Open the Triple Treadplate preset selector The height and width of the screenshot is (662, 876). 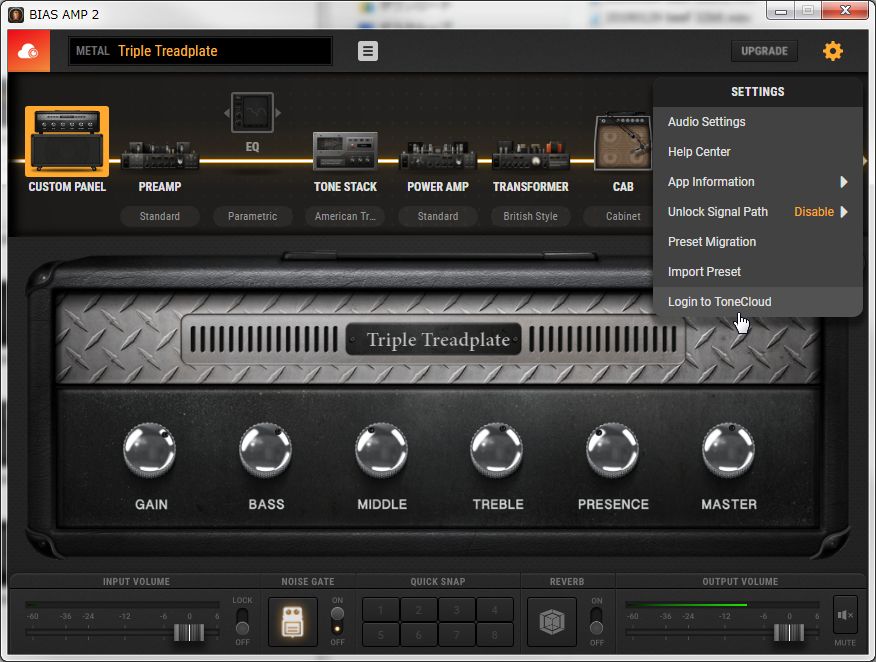pyautogui.click(x=201, y=51)
